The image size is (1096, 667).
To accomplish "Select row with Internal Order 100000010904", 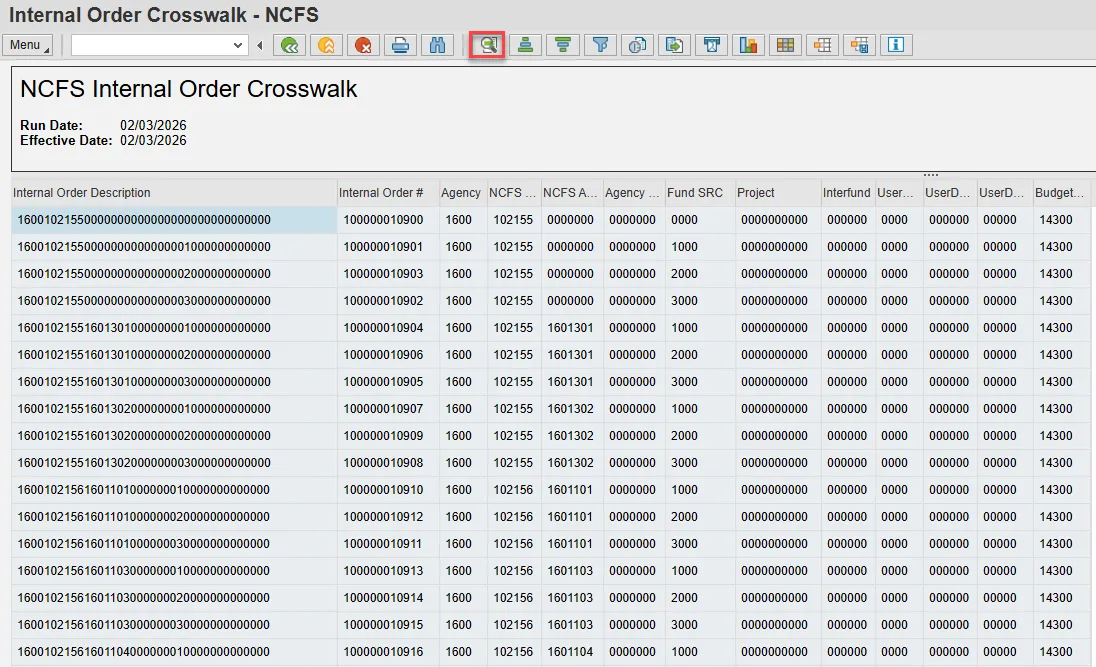I will coord(383,328).
